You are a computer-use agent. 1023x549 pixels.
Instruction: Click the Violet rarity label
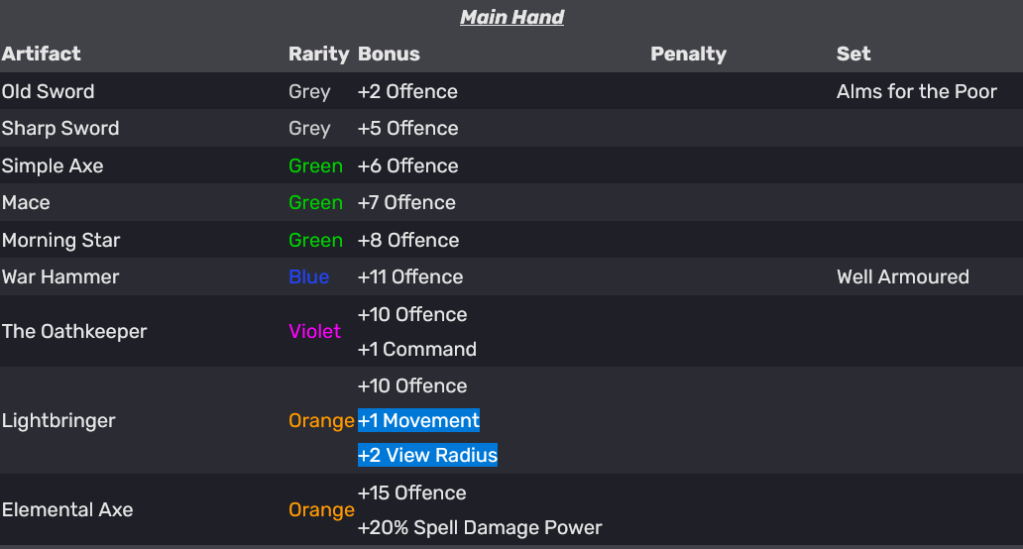[x=315, y=332]
